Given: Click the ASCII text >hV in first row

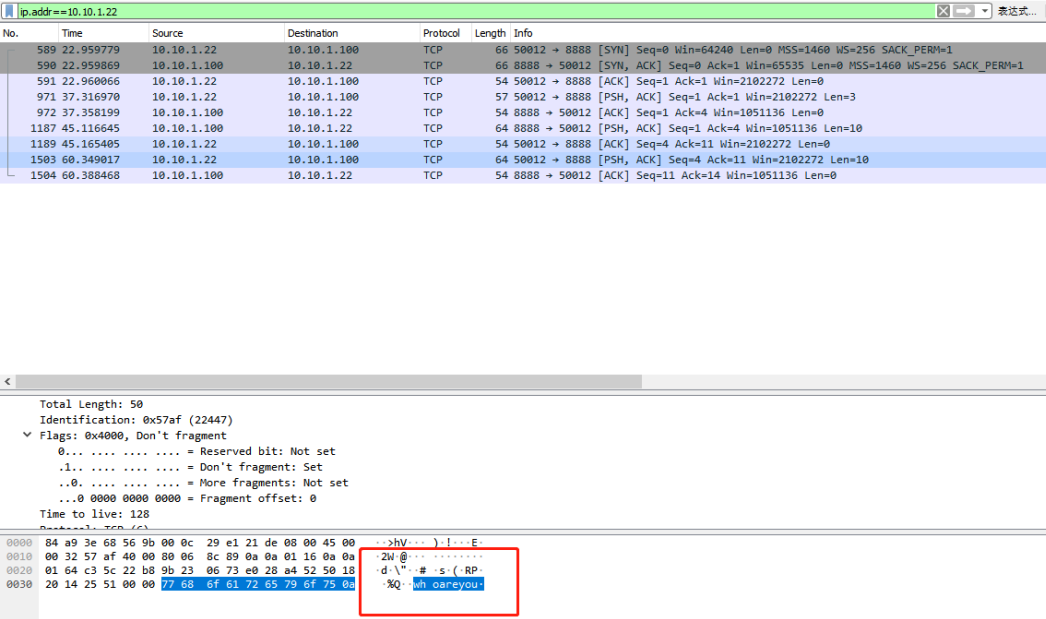Looking at the screenshot, I should pyautogui.click(x=398, y=543).
